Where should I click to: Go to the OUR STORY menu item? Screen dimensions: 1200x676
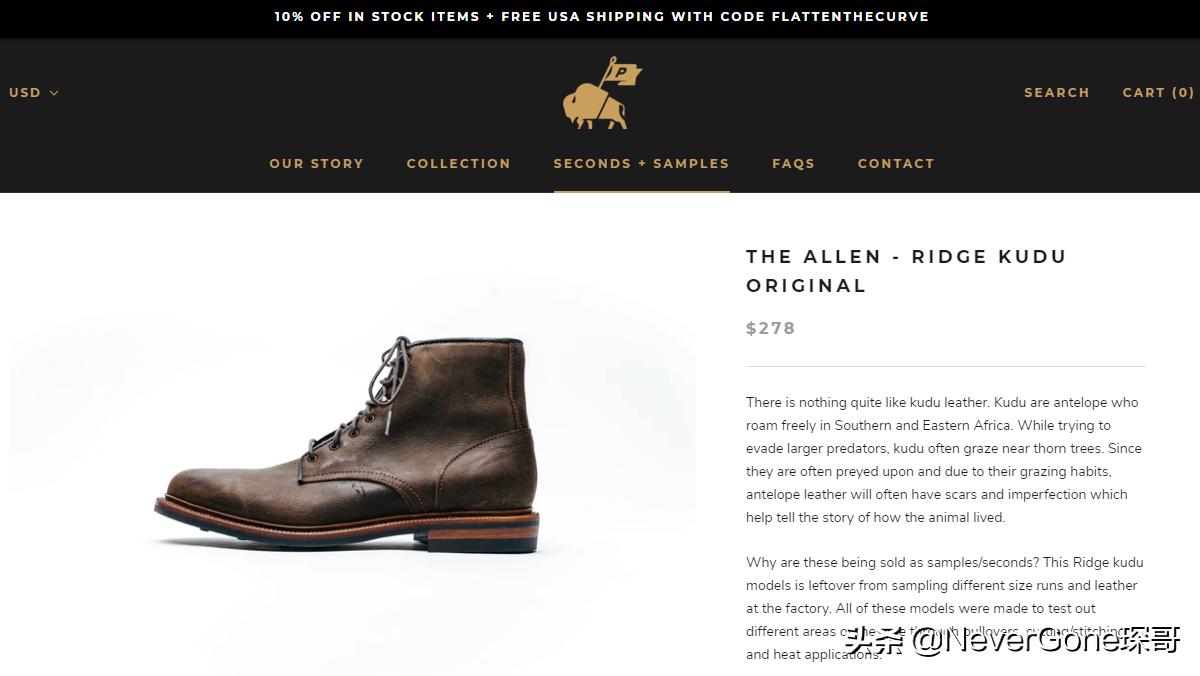[x=316, y=163]
